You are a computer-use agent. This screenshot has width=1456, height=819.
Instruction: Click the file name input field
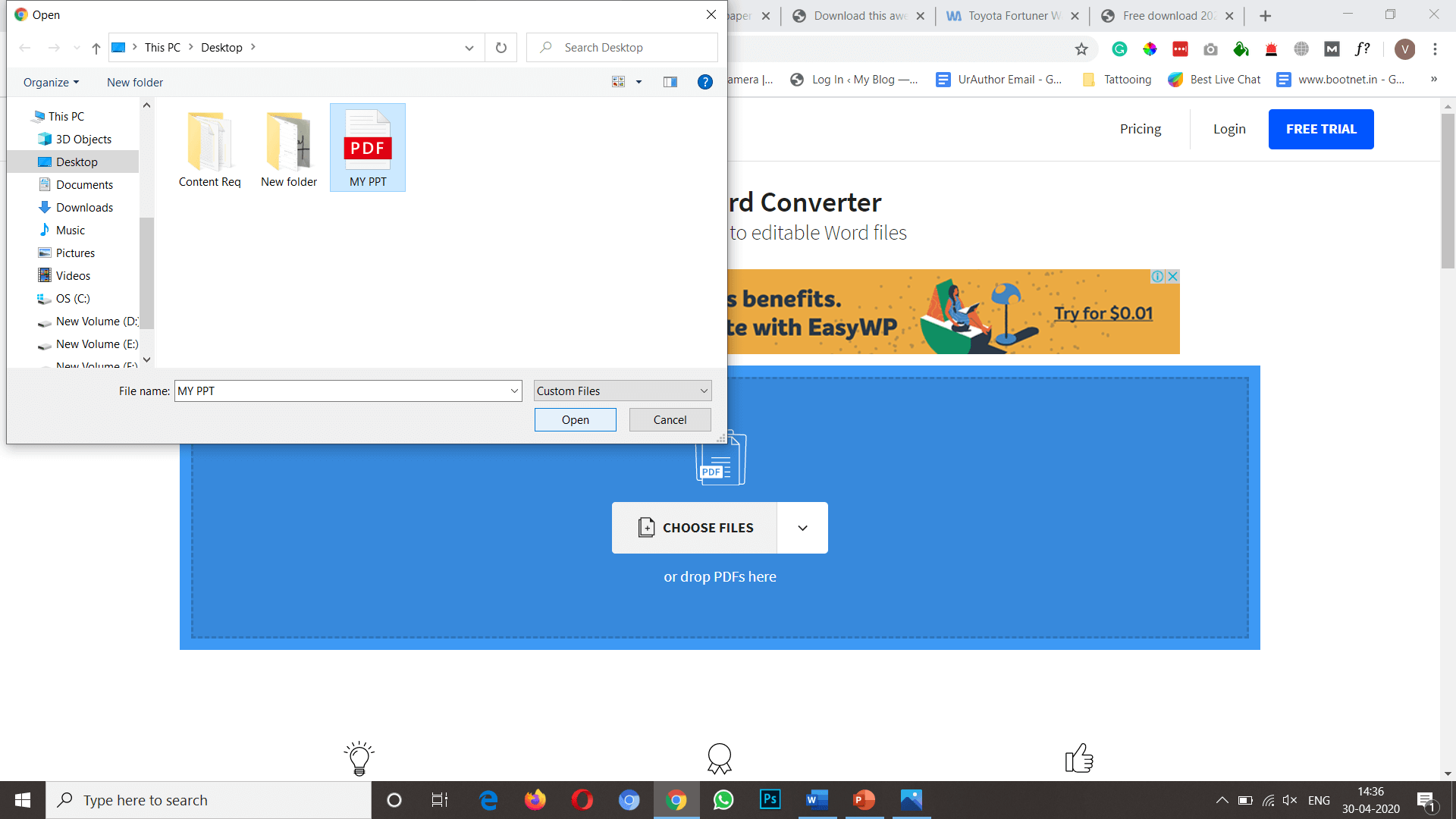point(345,391)
